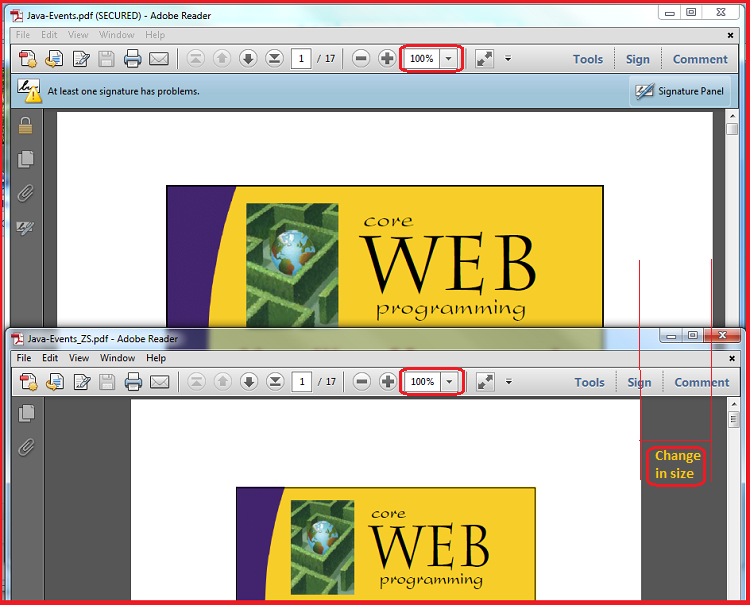Go to next page in SECURED window
This screenshot has width=750, height=605.
pyautogui.click(x=248, y=58)
